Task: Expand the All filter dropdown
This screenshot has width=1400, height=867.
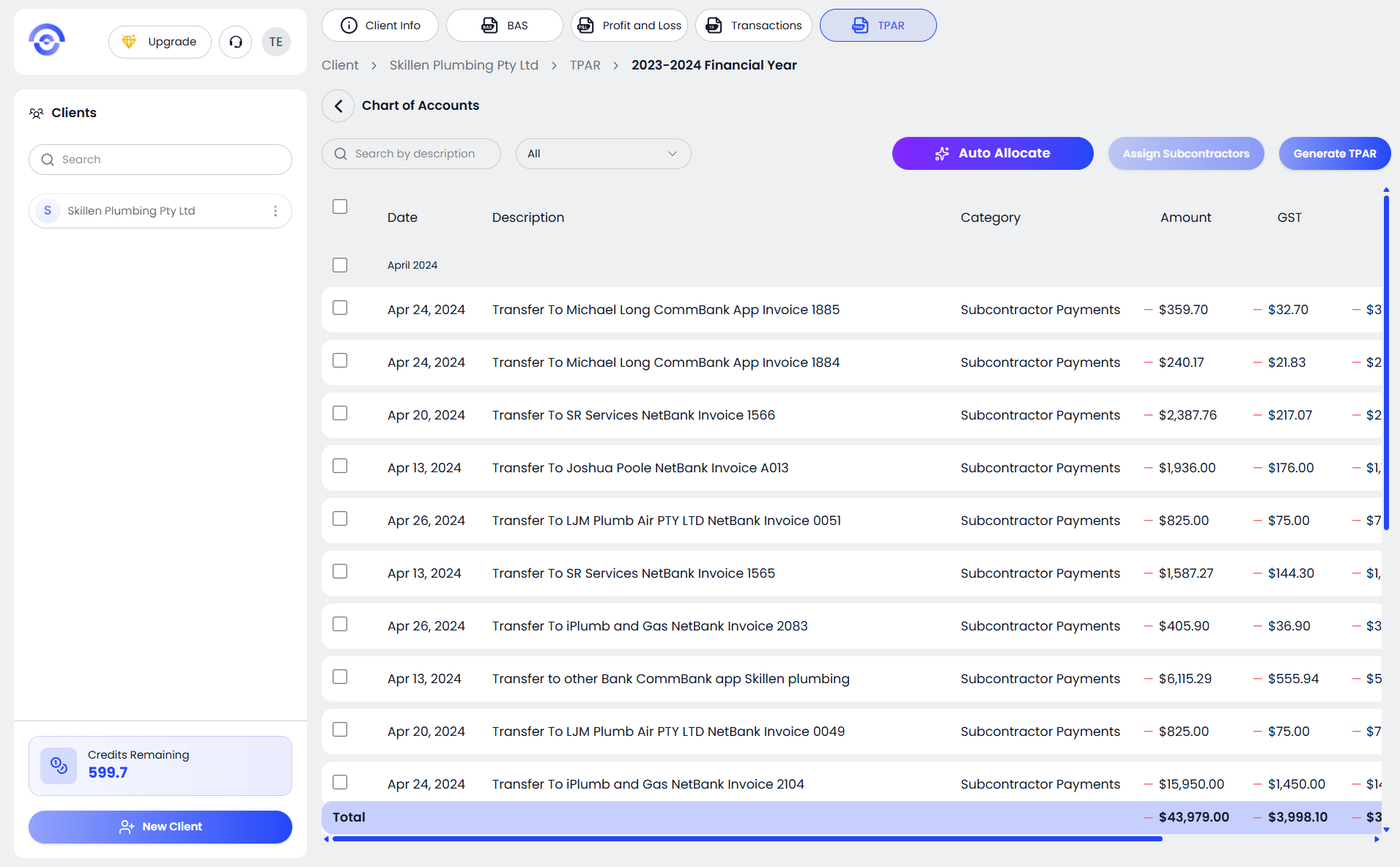Action: pyautogui.click(x=603, y=154)
